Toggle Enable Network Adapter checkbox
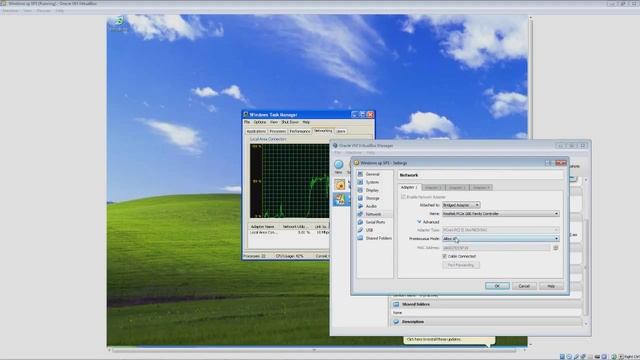The image size is (640, 360). pyautogui.click(x=403, y=197)
